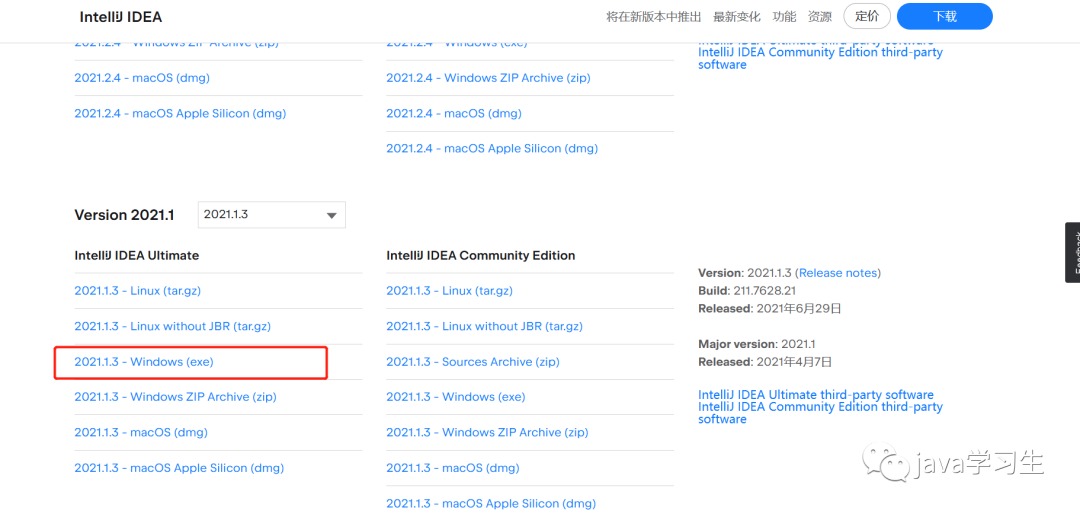Download Community 2021.1.3 Linux (tar.gz)
The width and height of the screenshot is (1080, 514).
450,291
